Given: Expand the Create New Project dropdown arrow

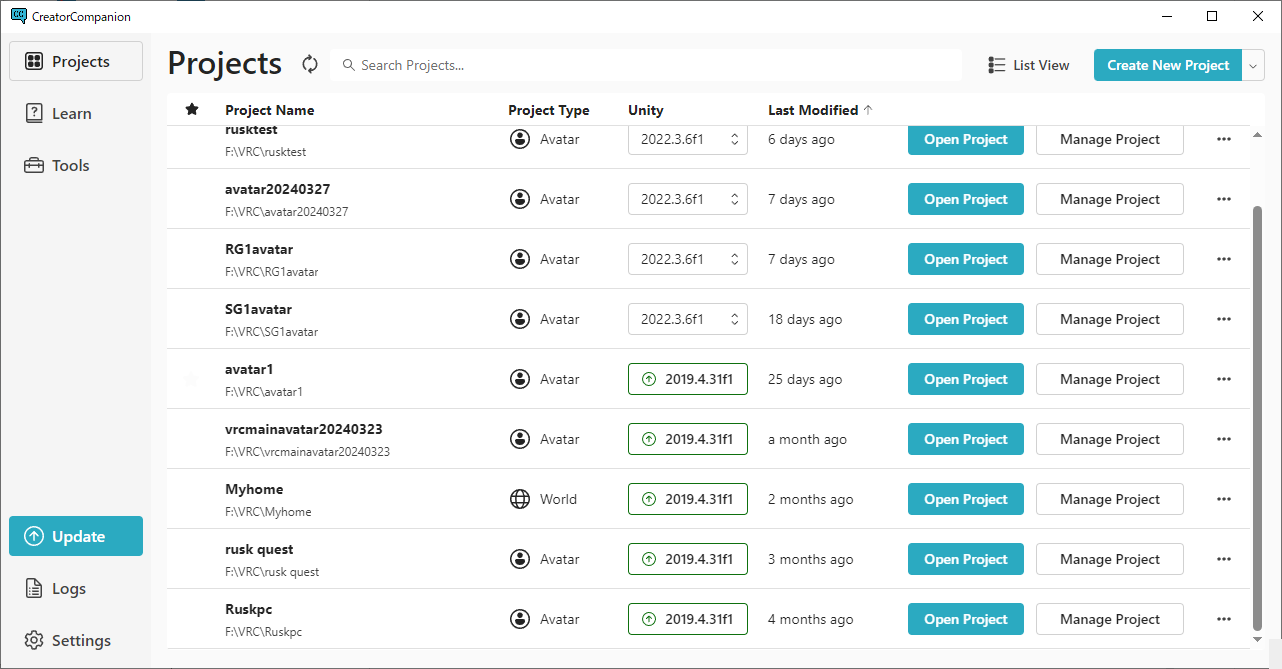Looking at the screenshot, I should tap(1254, 65).
